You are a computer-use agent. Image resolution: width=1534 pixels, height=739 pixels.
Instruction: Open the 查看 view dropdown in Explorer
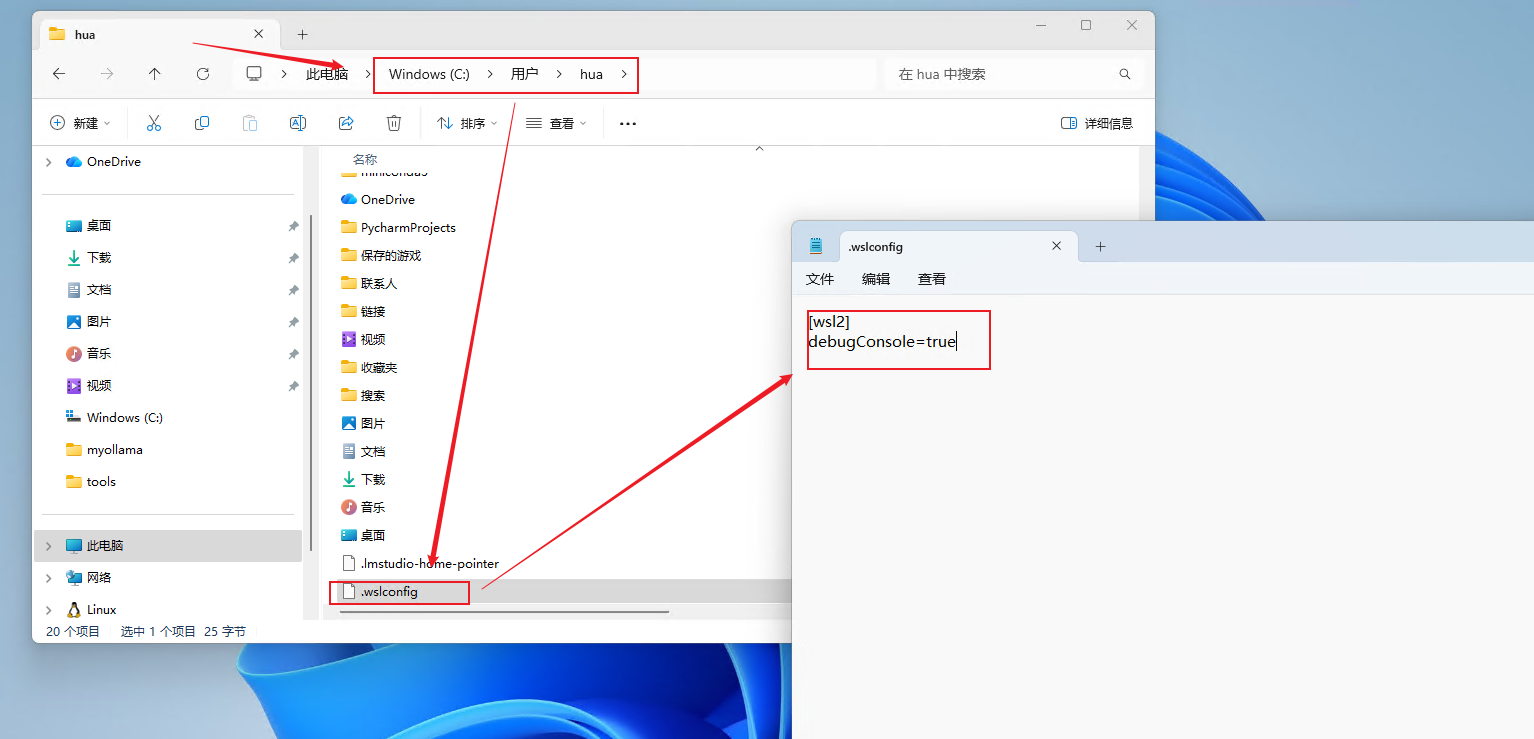[x=556, y=123]
